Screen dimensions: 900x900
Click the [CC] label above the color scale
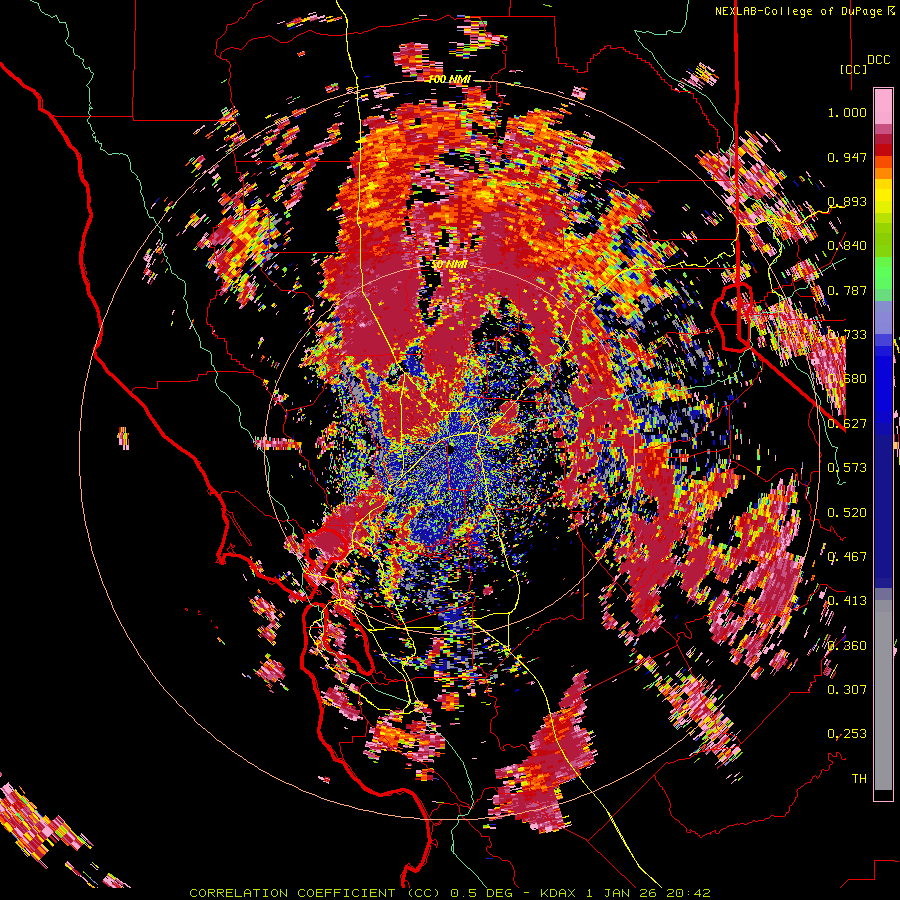coord(853,69)
